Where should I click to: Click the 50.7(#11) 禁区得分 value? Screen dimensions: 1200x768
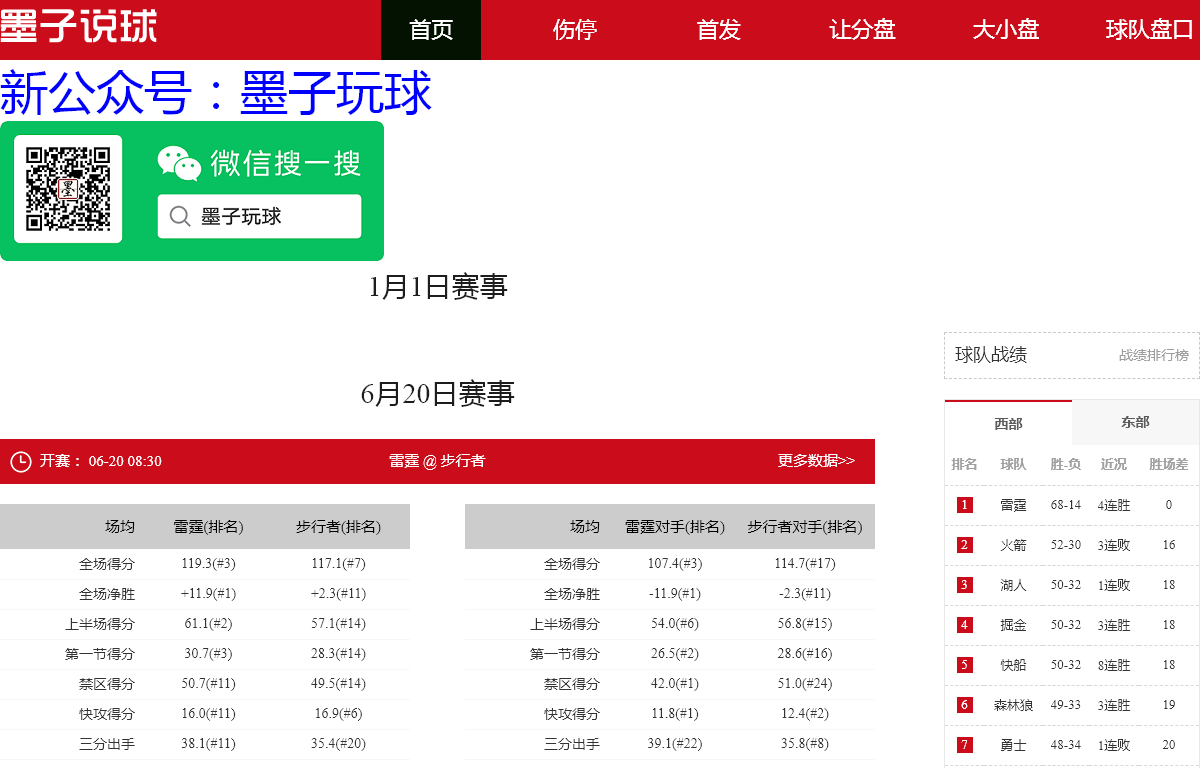coord(208,684)
